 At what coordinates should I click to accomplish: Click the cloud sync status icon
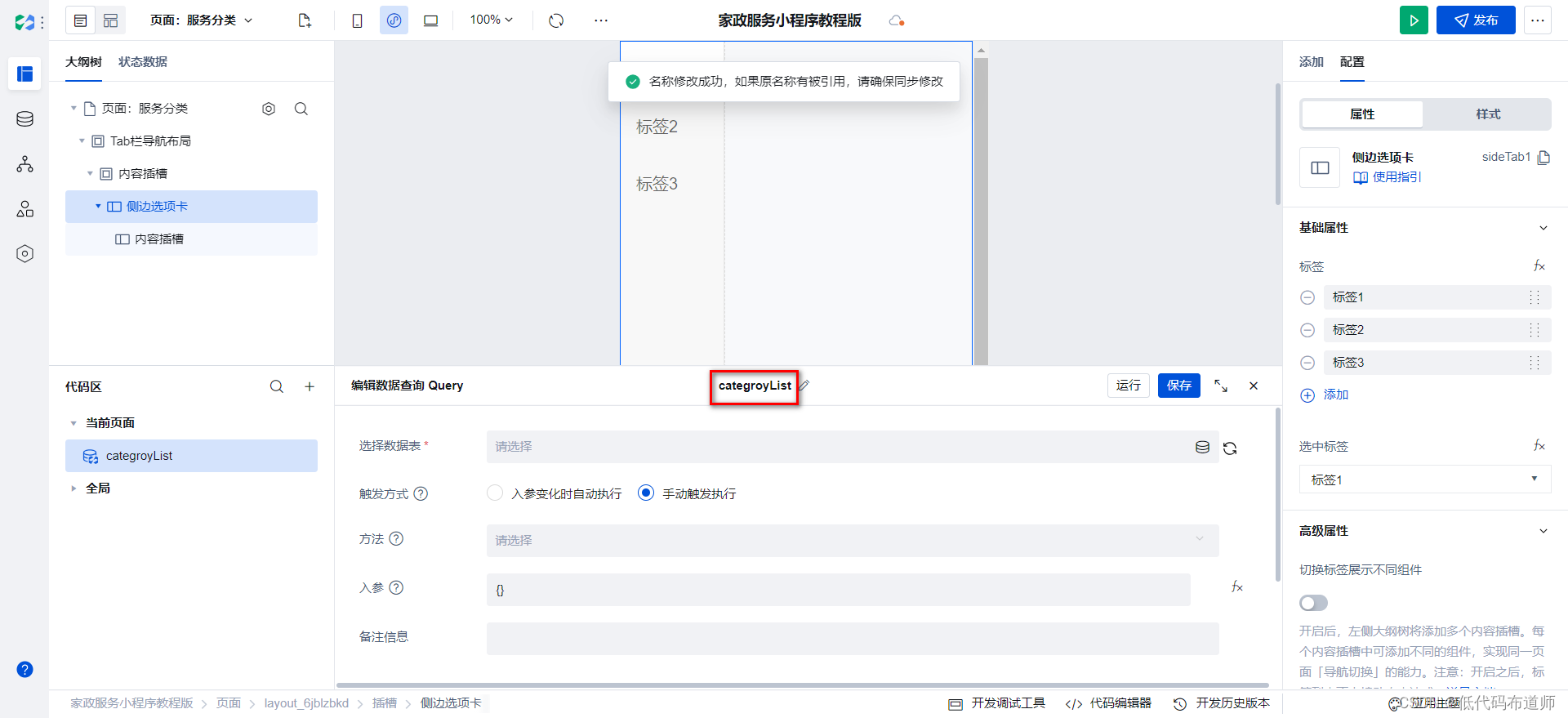[x=896, y=20]
